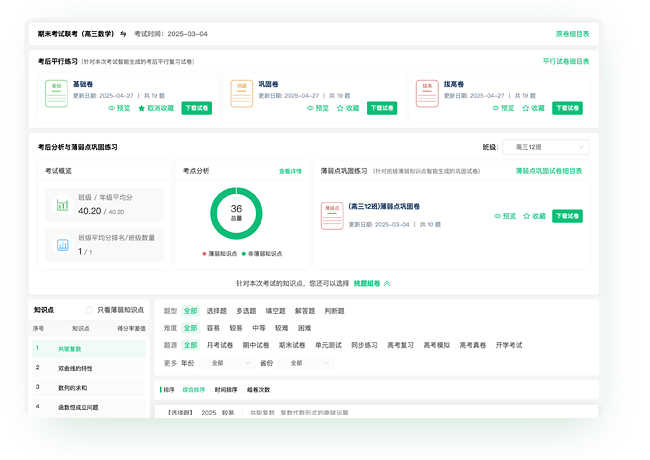Image resolution: width=650 pixels, height=460 pixels.
Task: Click the 基础卷 paper icon
Action: [56, 94]
